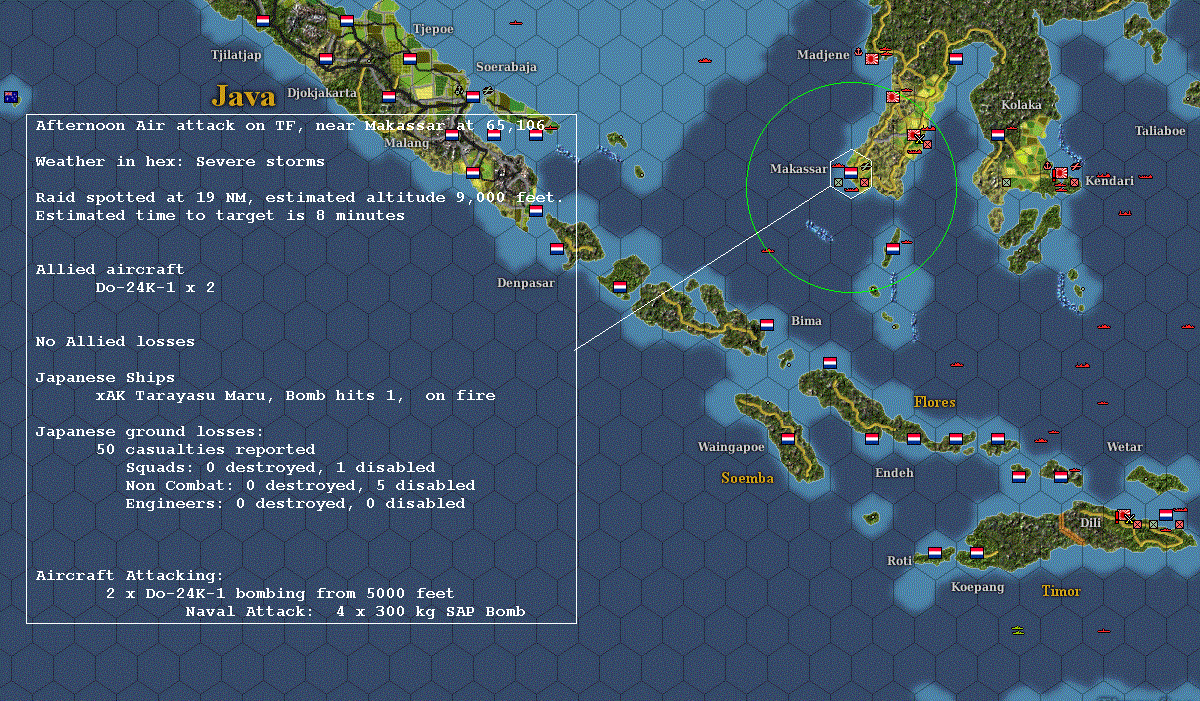The width and height of the screenshot is (1200, 701).
Task: Select the Dutch flag east of Denpasar
Action: (x=620, y=286)
